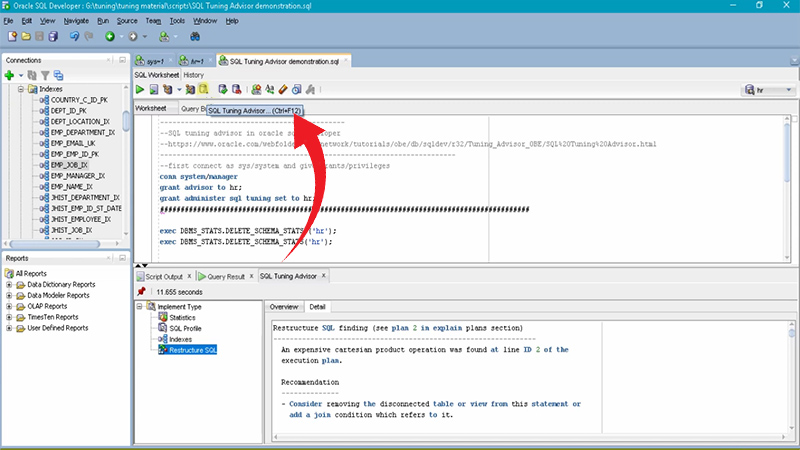Click the green Back navigation icon

pos(110,37)
